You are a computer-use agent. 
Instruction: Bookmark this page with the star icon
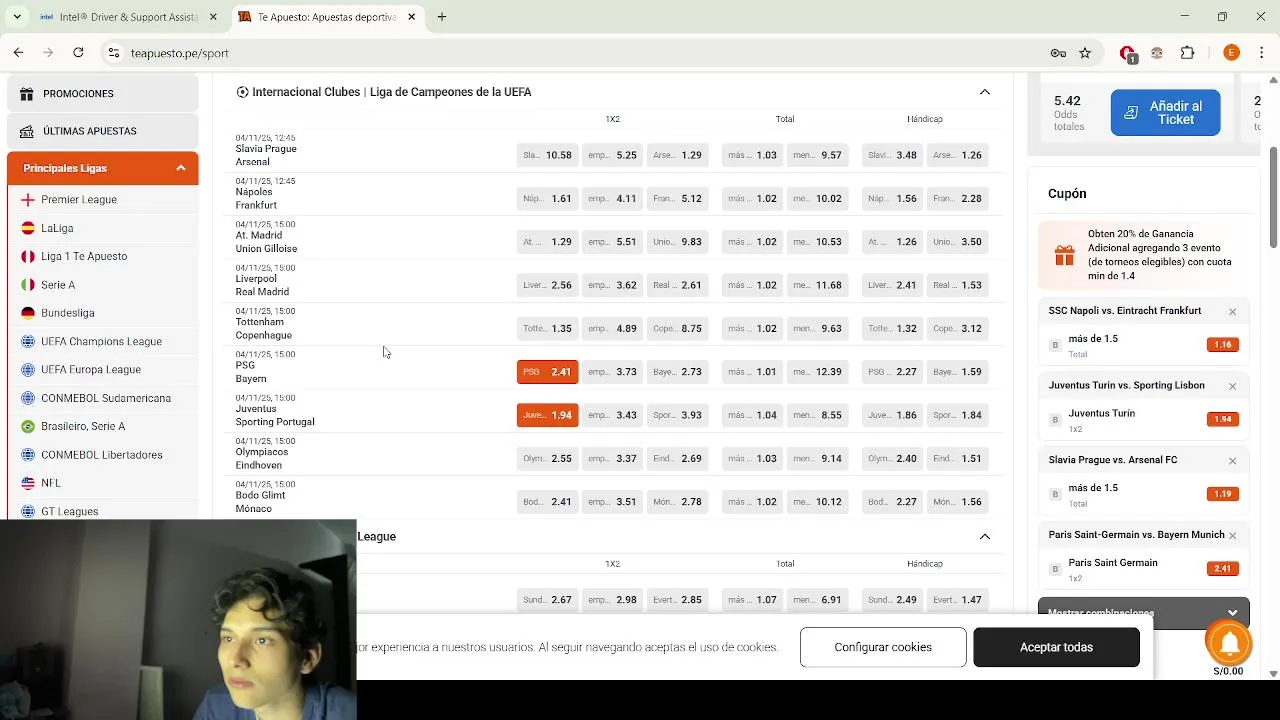[x=1085, y=53]
